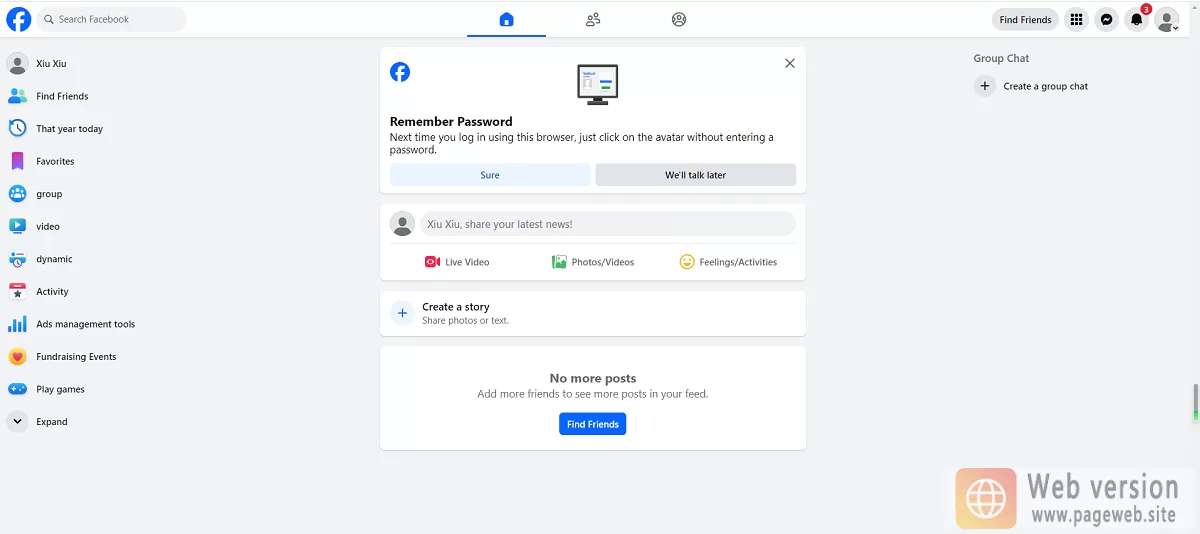Click Create a group chat label
The image size is (1200, 534).
tap(1046, 86)
